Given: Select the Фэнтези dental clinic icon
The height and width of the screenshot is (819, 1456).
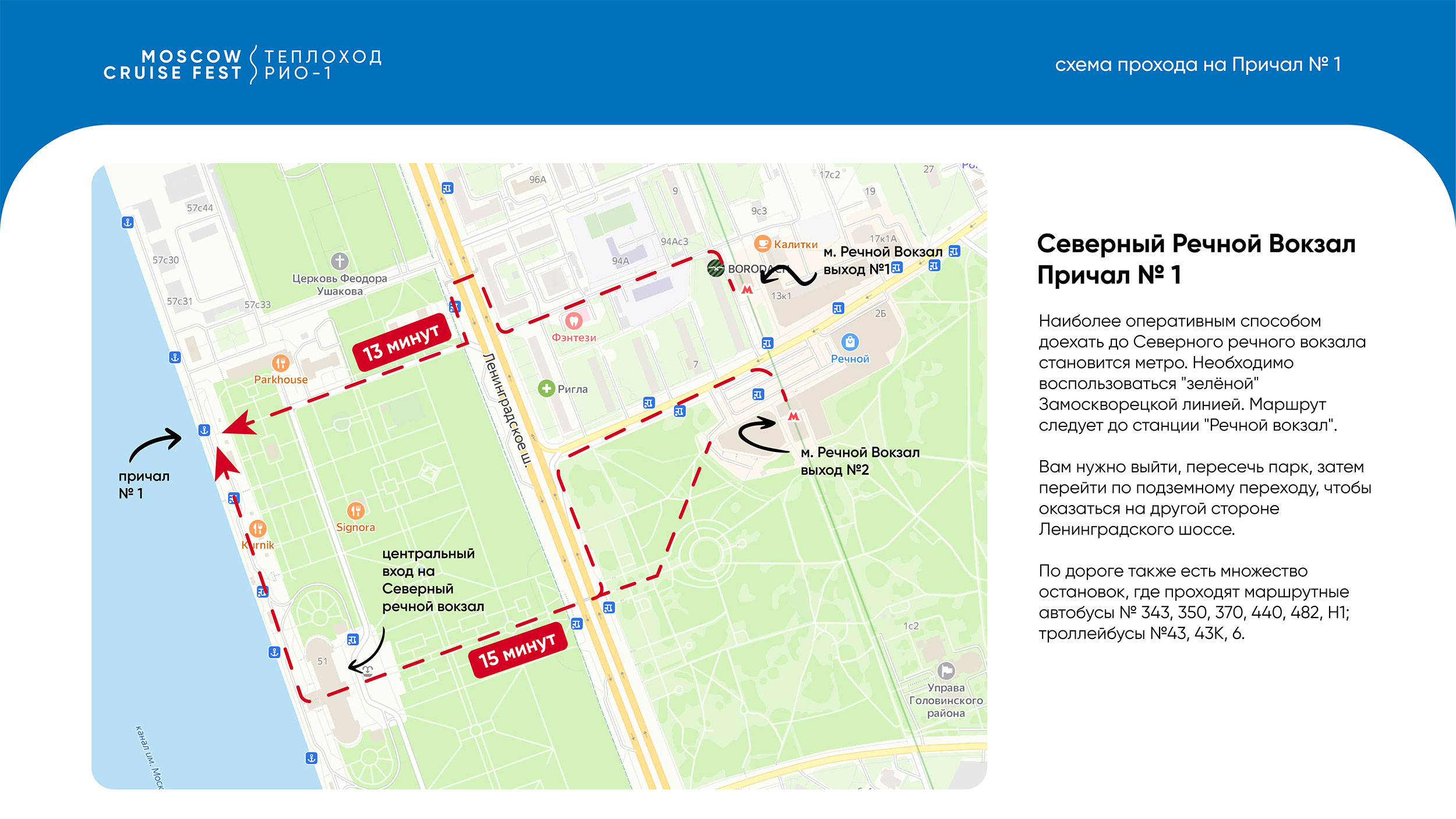Looking at the screenshot, I should click(x=574, y=320).
